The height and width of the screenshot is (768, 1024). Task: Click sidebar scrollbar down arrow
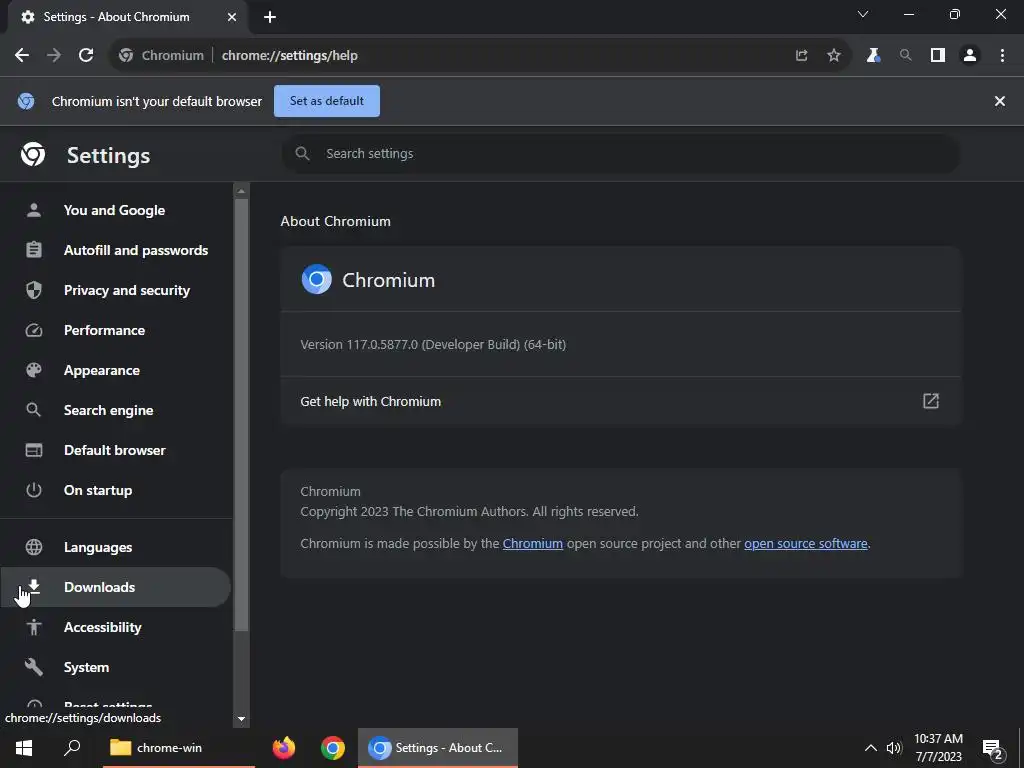pos(241,718)
